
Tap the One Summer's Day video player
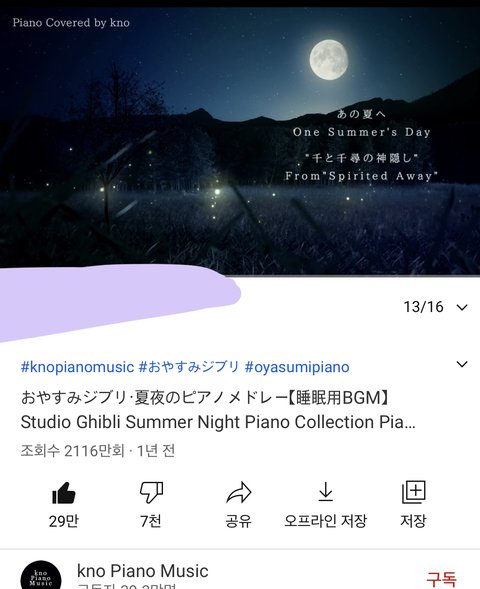[240, 141]
